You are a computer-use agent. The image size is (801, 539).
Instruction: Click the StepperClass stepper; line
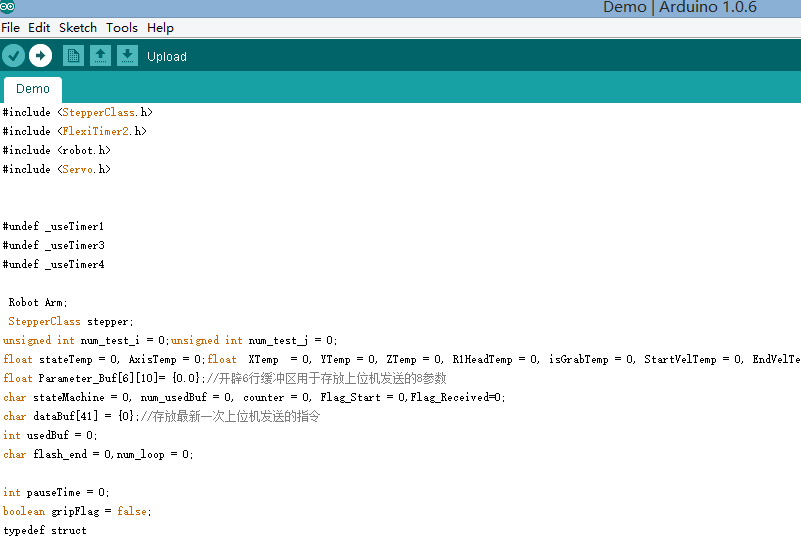(x=70, y=321)
